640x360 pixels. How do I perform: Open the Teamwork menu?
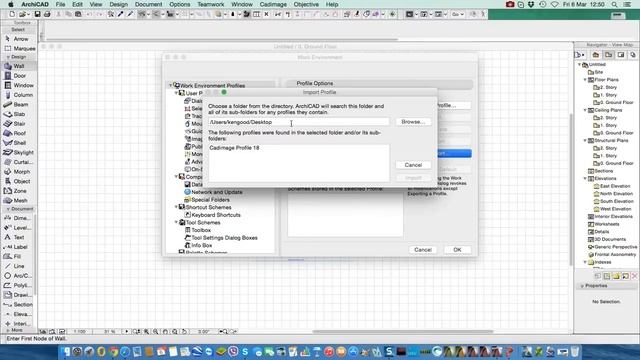click(211, 4)
